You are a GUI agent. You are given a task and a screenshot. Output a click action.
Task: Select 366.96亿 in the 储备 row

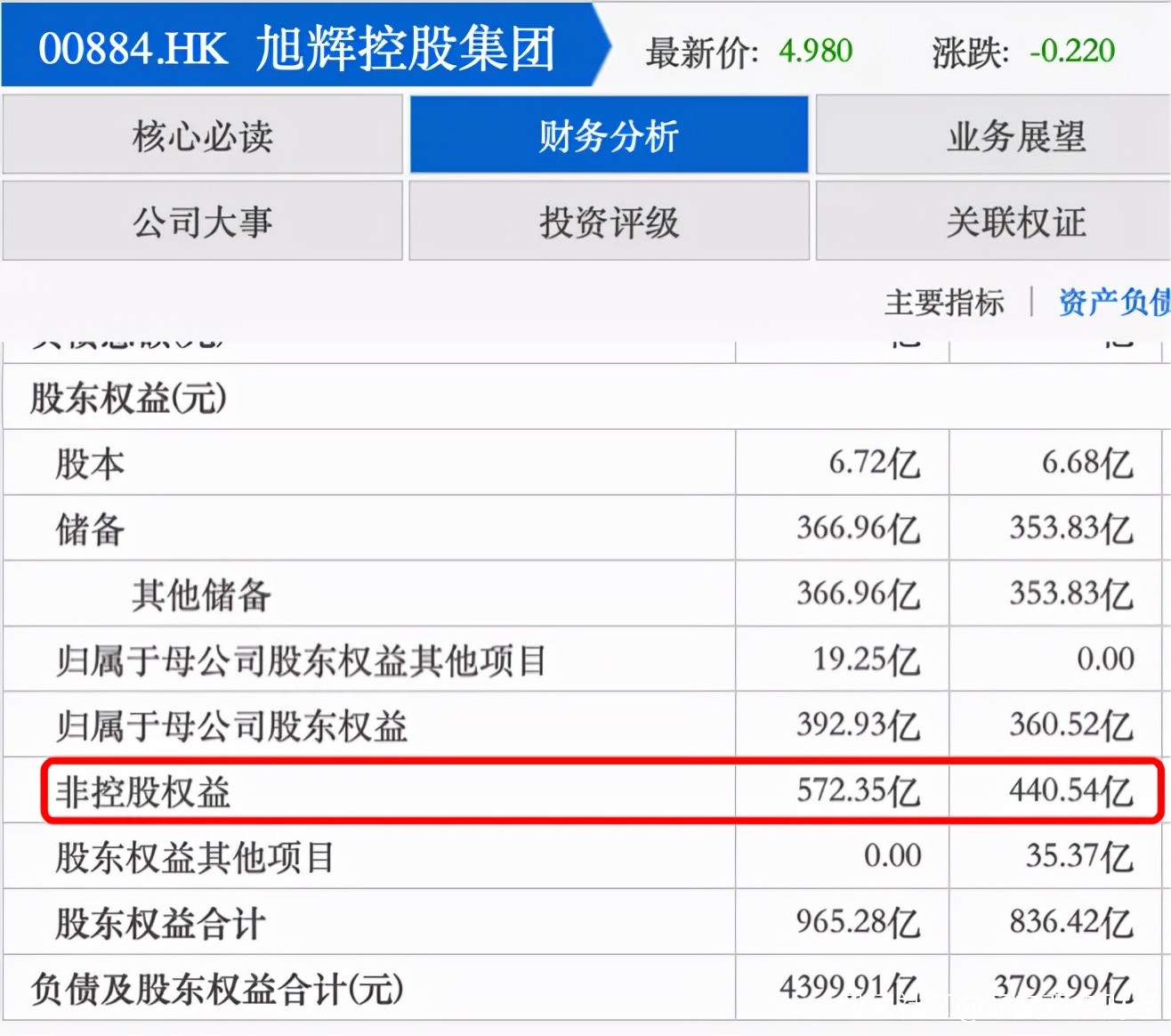coord(858,530)
